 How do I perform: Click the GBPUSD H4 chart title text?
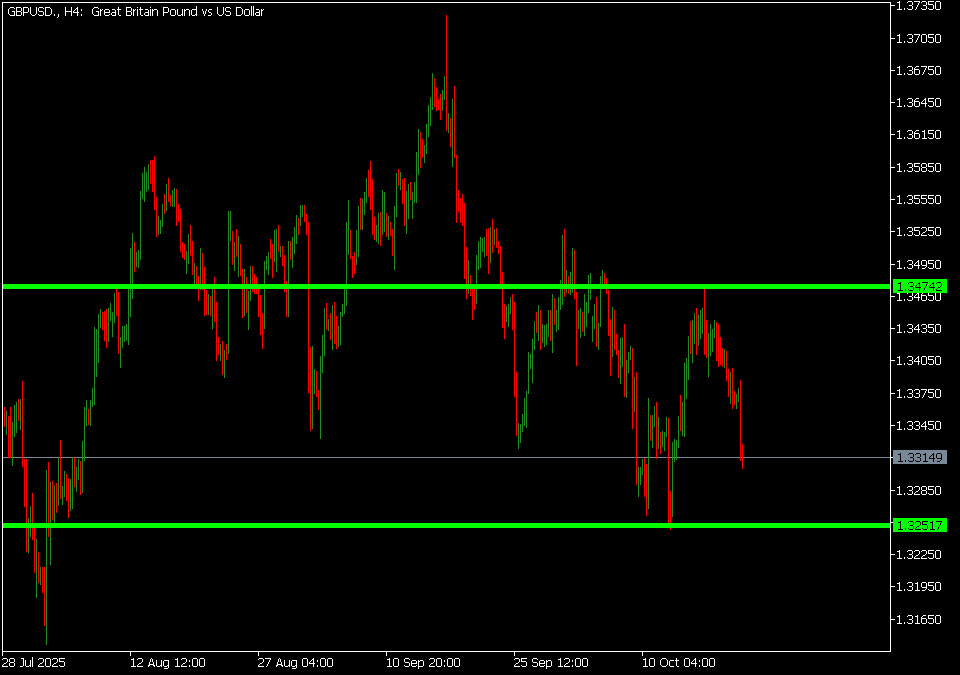135,12
